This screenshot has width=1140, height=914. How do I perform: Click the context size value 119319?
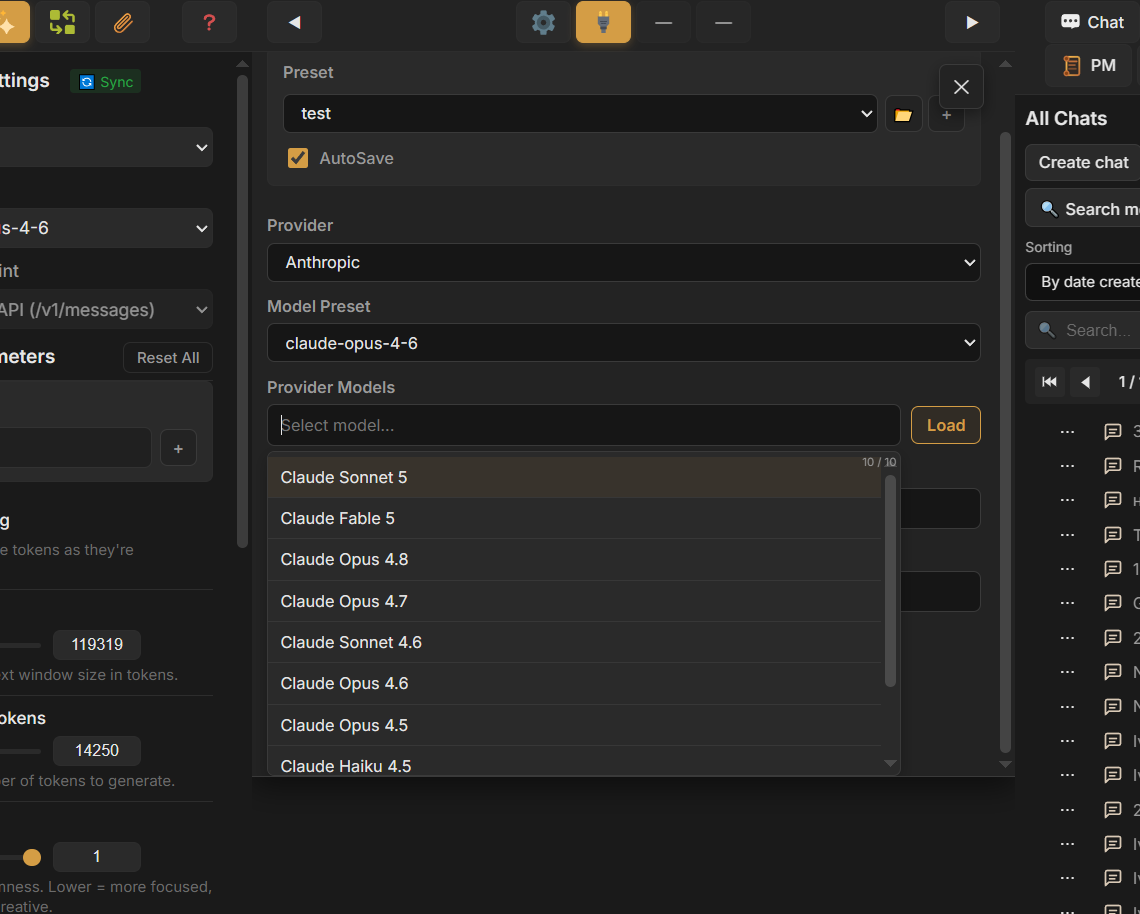[97, 644]
